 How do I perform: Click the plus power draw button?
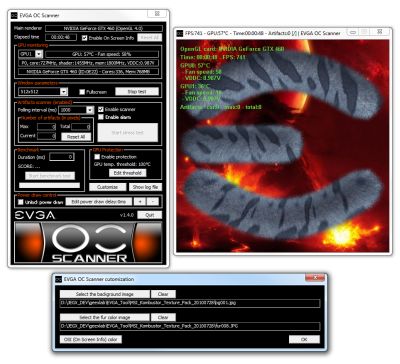pos(140,202)
